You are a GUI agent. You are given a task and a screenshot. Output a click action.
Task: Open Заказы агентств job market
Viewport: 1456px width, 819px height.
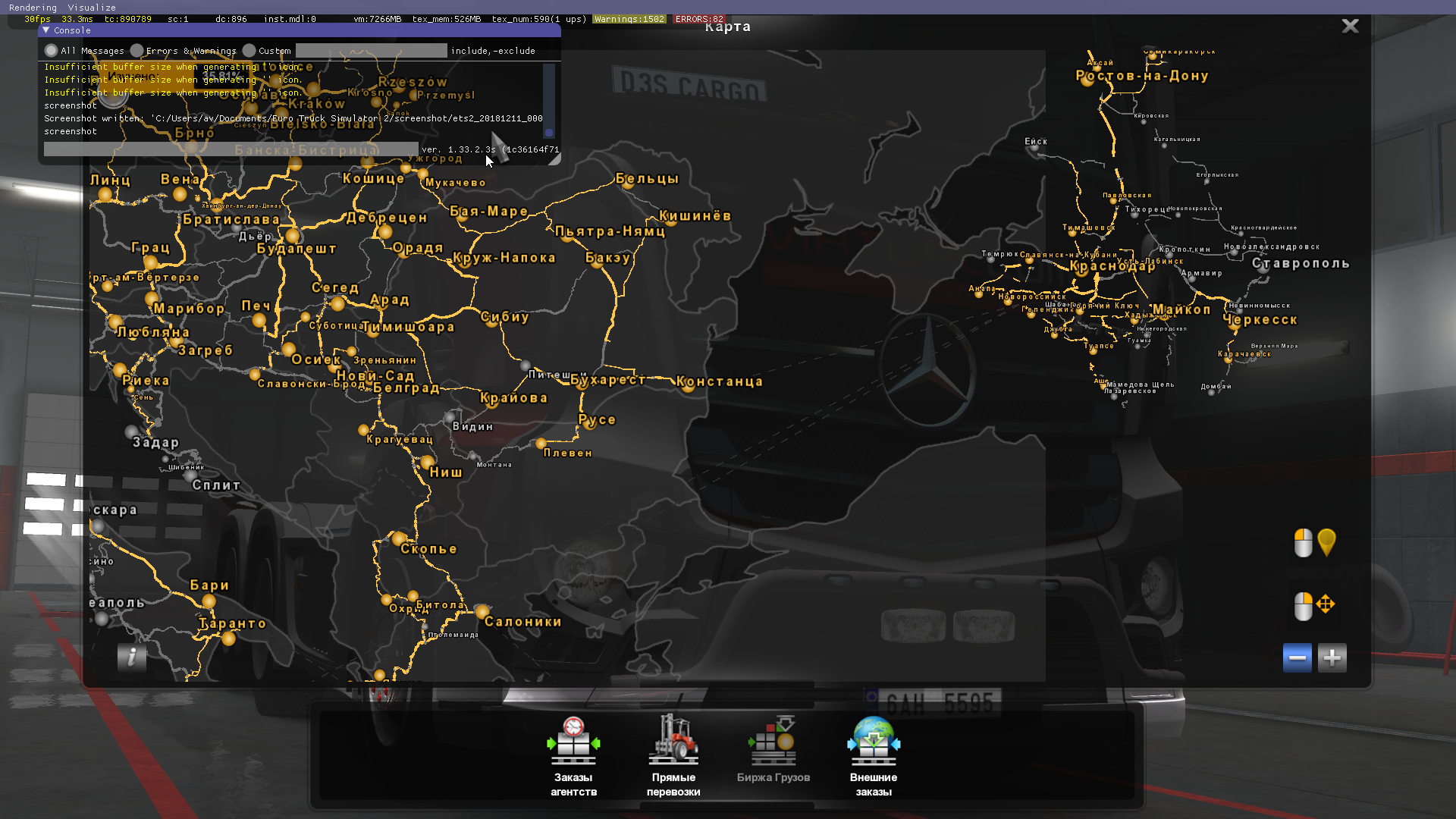pos(573,756)
